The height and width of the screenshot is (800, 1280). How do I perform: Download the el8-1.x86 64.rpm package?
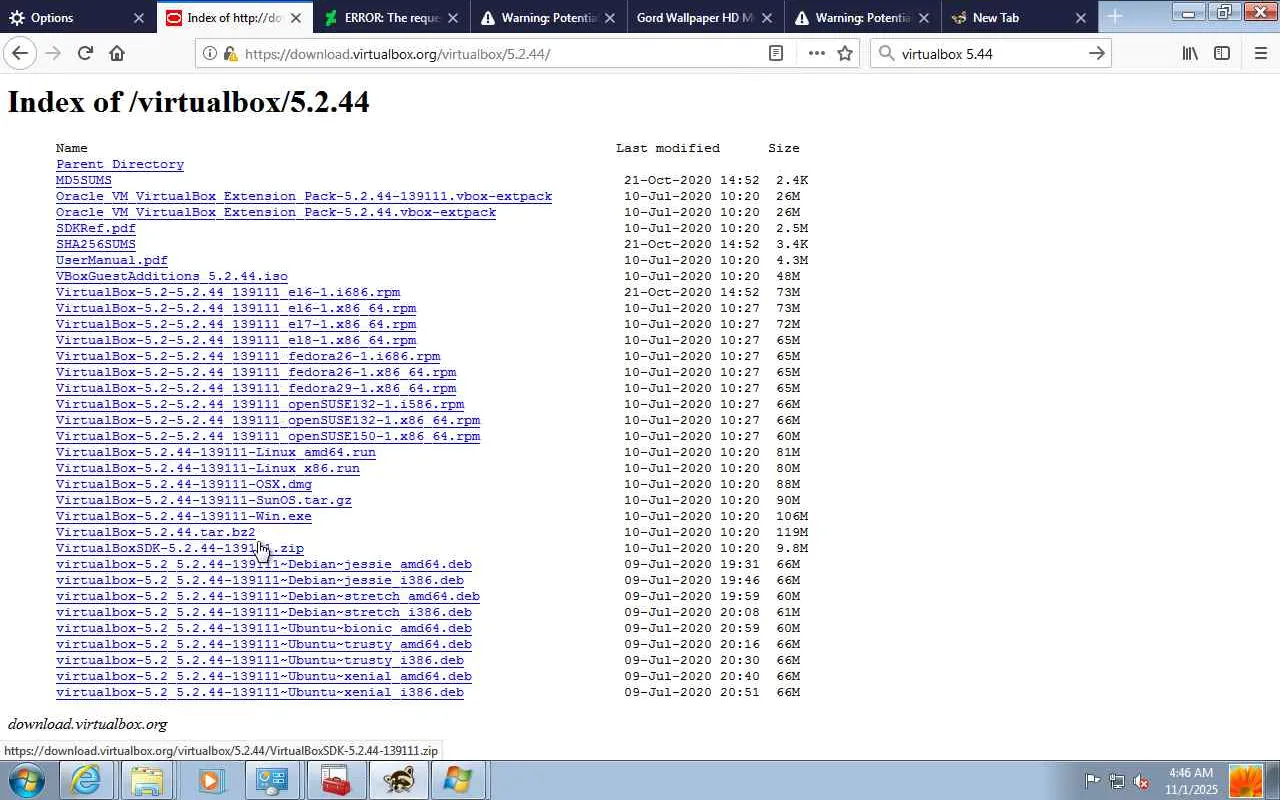coord(236,340)
